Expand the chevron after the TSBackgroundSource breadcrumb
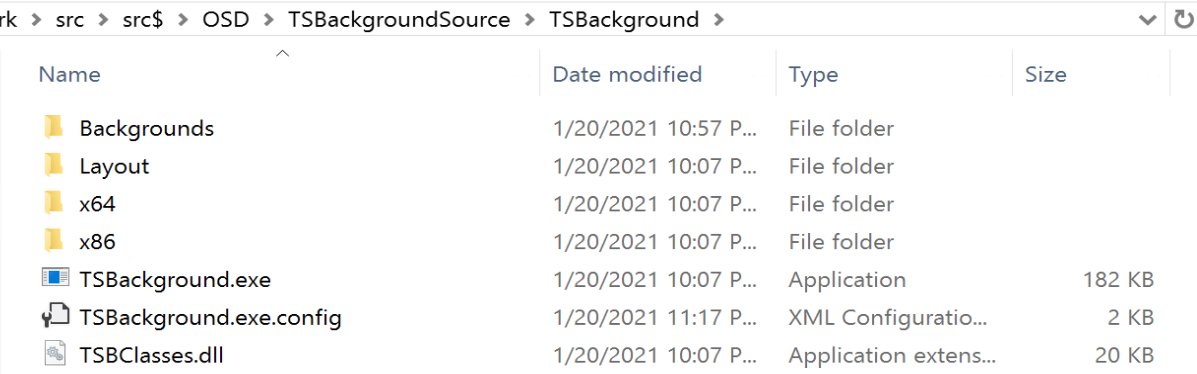Screen dimensions: 1197x374 [529, 21]
